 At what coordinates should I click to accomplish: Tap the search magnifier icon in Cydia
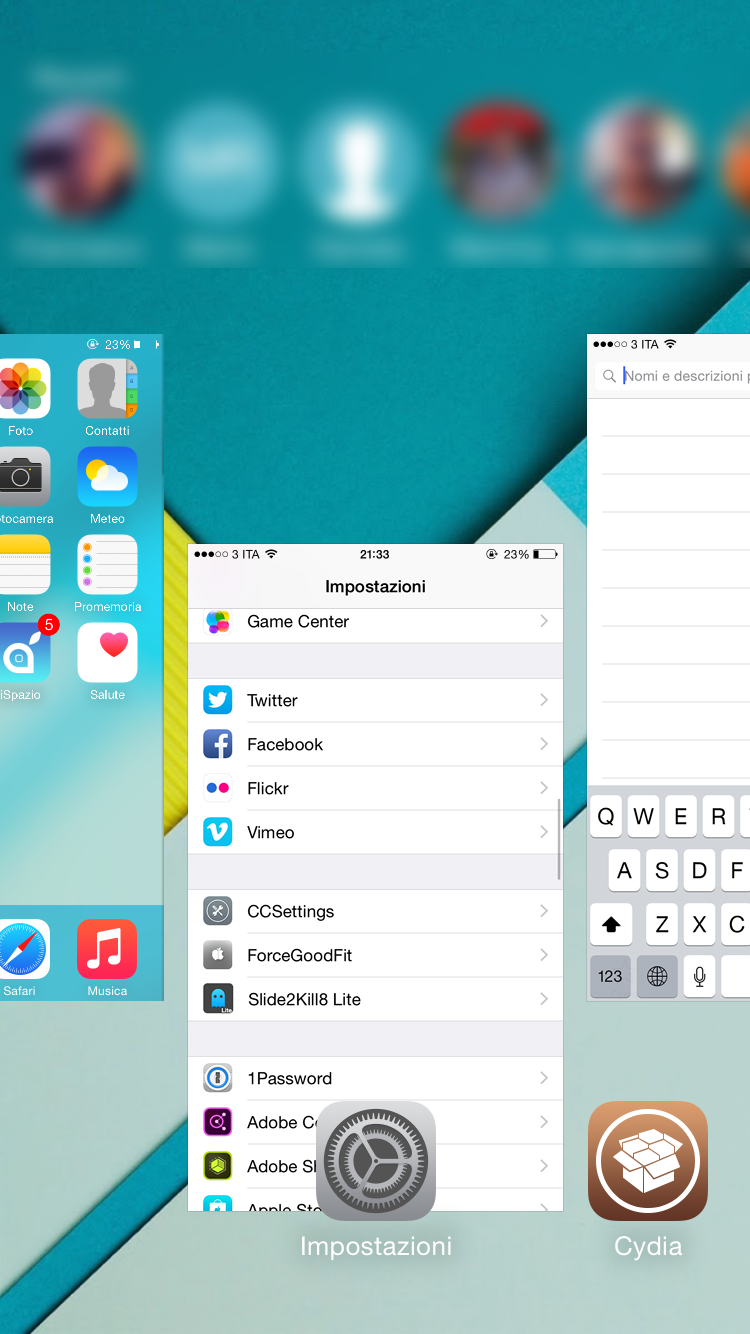point(609,376)
